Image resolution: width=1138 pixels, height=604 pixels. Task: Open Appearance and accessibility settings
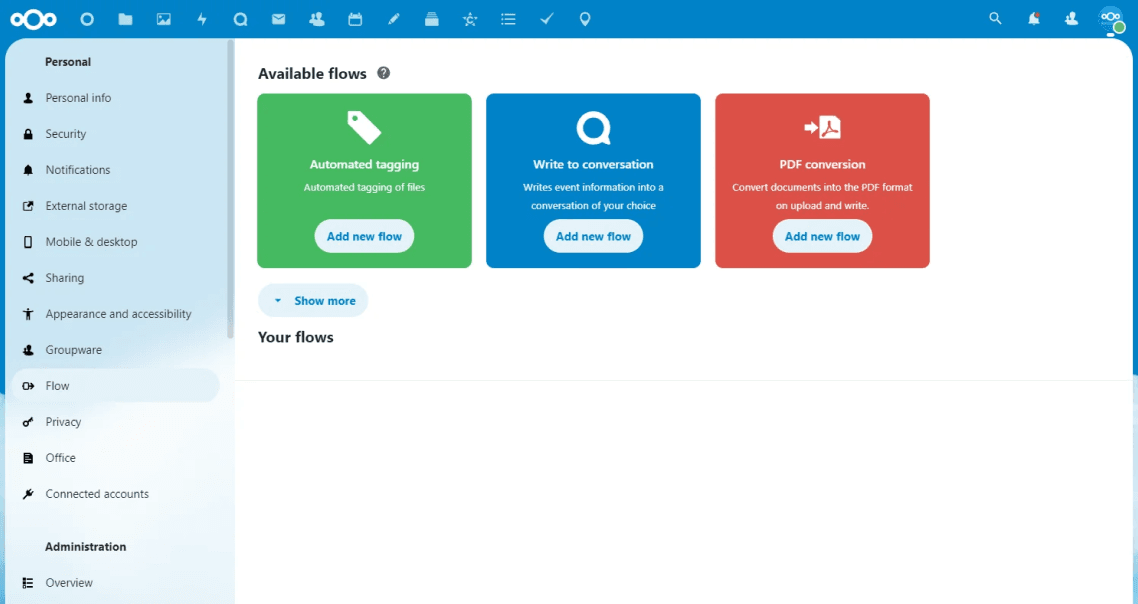[x=118, y=314]
